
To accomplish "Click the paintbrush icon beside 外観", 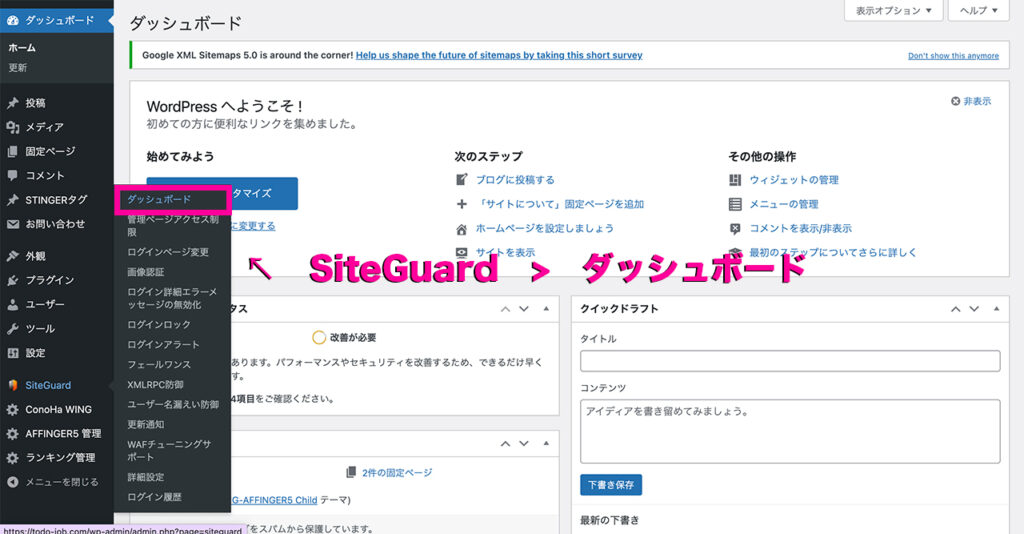I will coord(12,256).
